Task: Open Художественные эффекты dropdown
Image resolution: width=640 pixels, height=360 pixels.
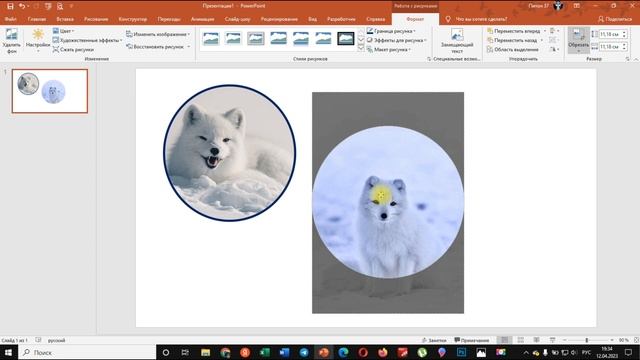Action: [x=87, y=40]
